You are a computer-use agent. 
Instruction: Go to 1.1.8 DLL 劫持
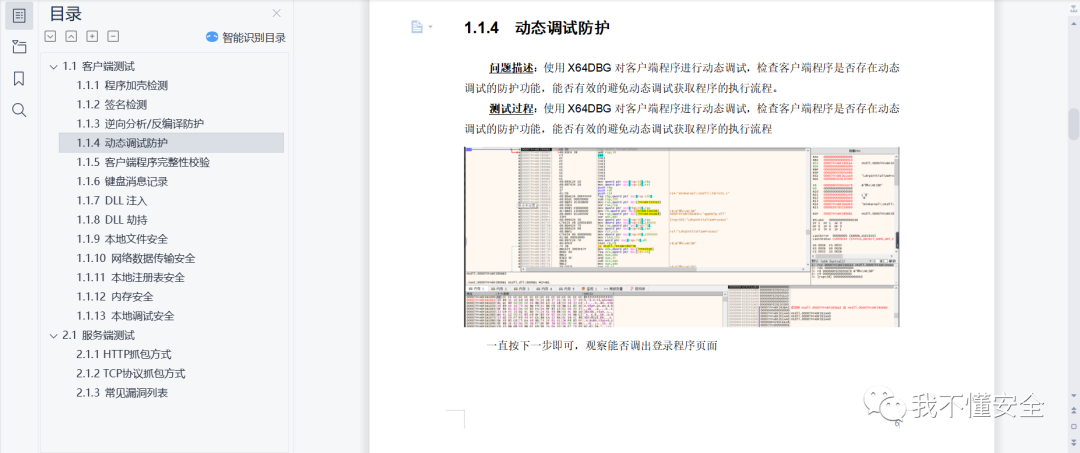(112, 220)
